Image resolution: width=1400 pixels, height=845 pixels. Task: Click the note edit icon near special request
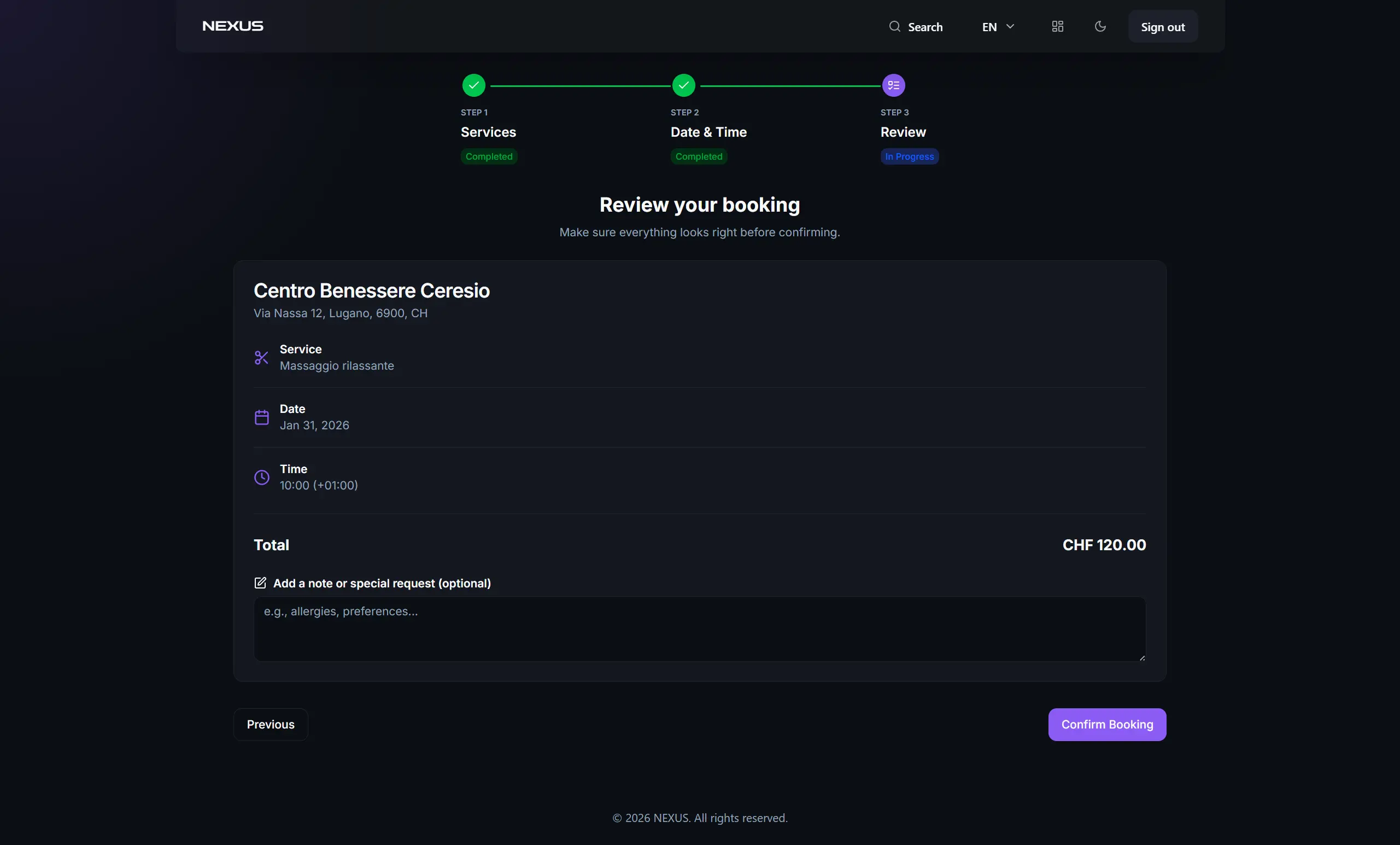[260, 583]
